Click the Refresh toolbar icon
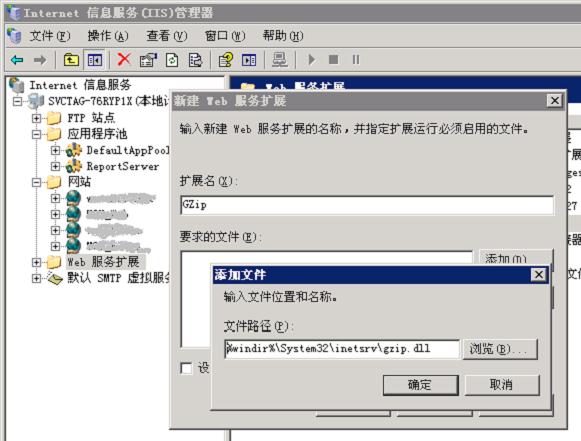Image resolution: width=581 pixels, height=441 pixels. pos(172,60)
